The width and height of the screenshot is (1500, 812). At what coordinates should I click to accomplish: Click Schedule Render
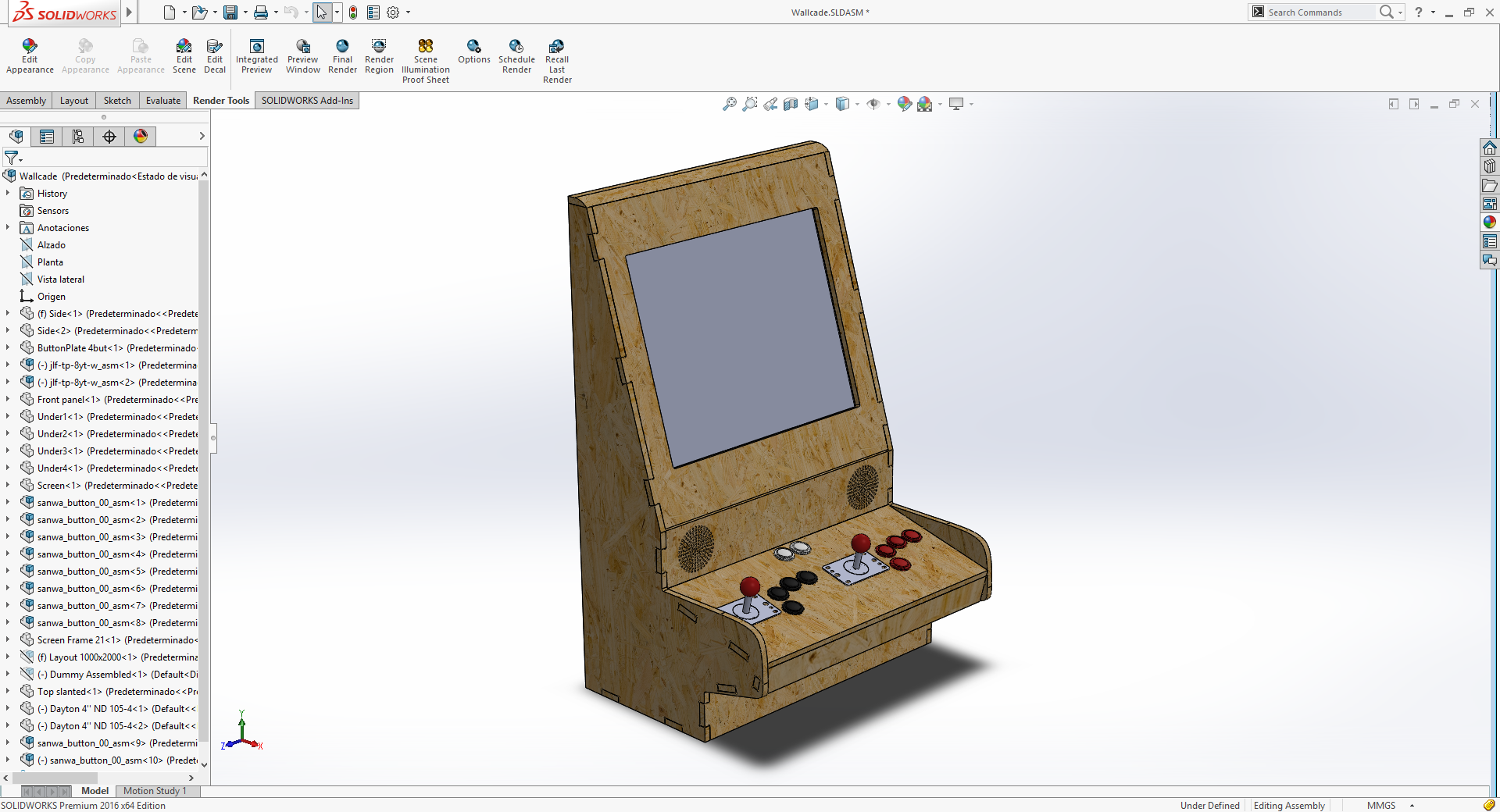pyautogui.click(x=516, y=56)
